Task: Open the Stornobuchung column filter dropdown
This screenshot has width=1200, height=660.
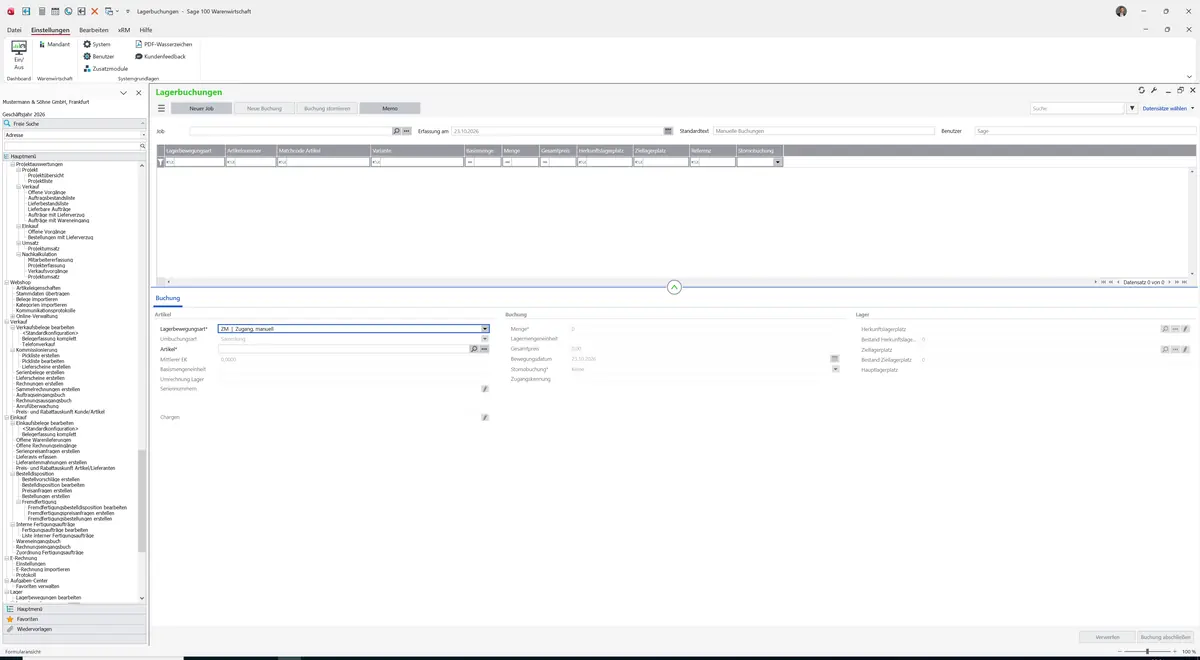Action: (778, 161)
